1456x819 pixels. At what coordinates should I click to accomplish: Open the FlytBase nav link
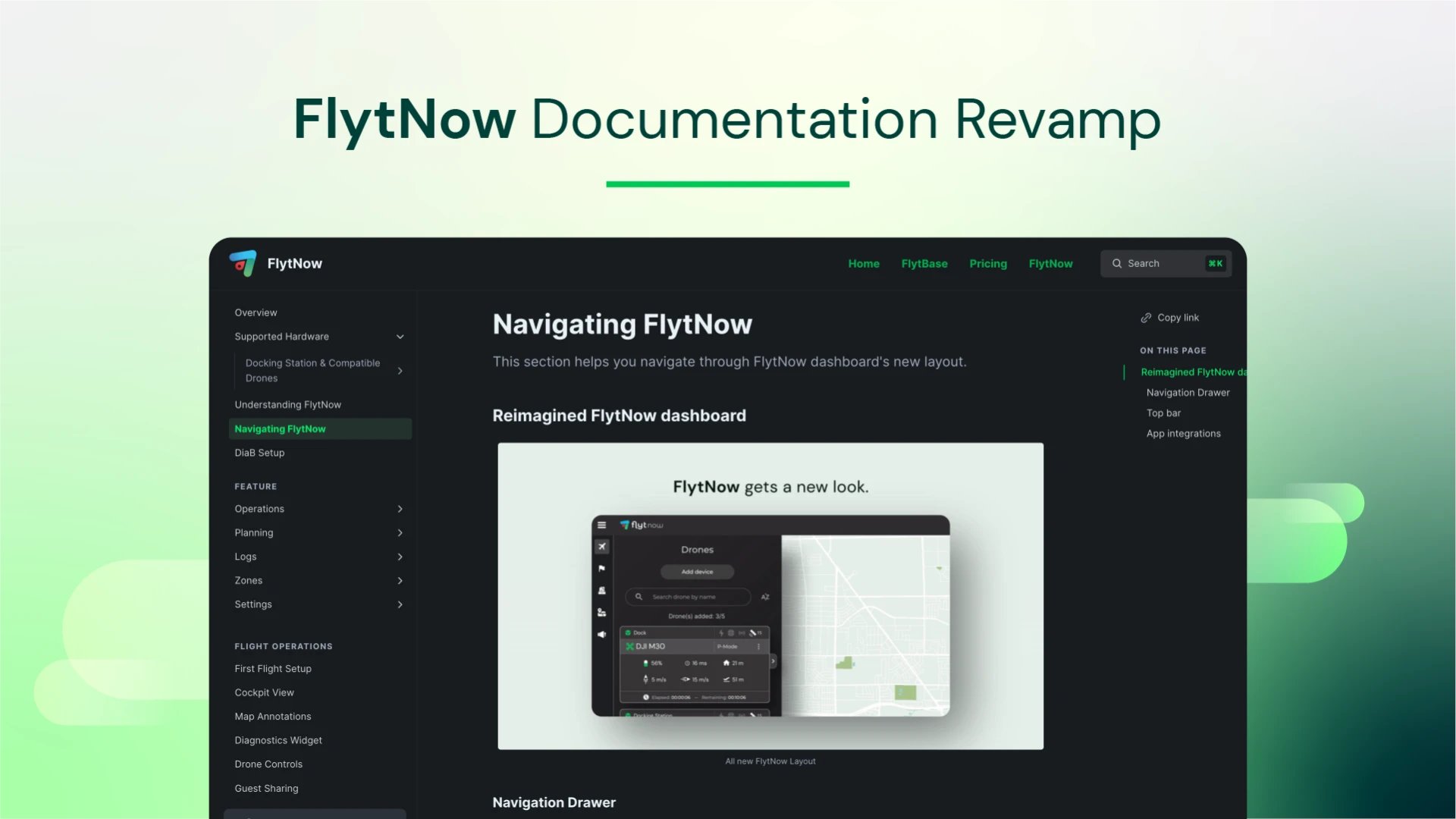[x=924, y=264]
